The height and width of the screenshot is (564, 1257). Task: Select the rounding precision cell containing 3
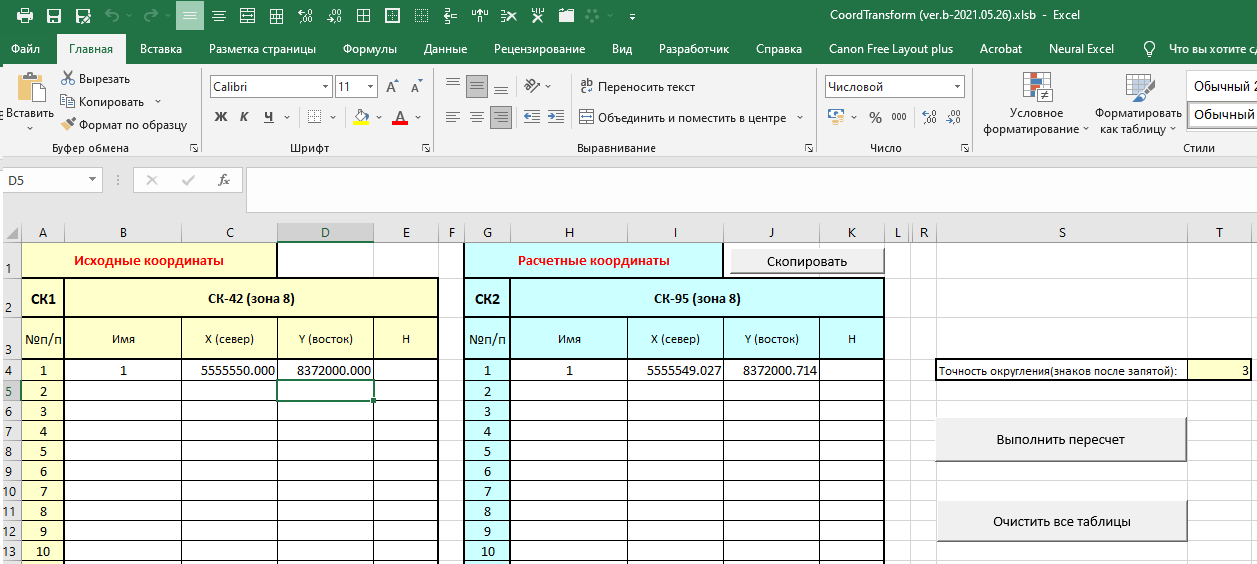(x=1219, y=370)
